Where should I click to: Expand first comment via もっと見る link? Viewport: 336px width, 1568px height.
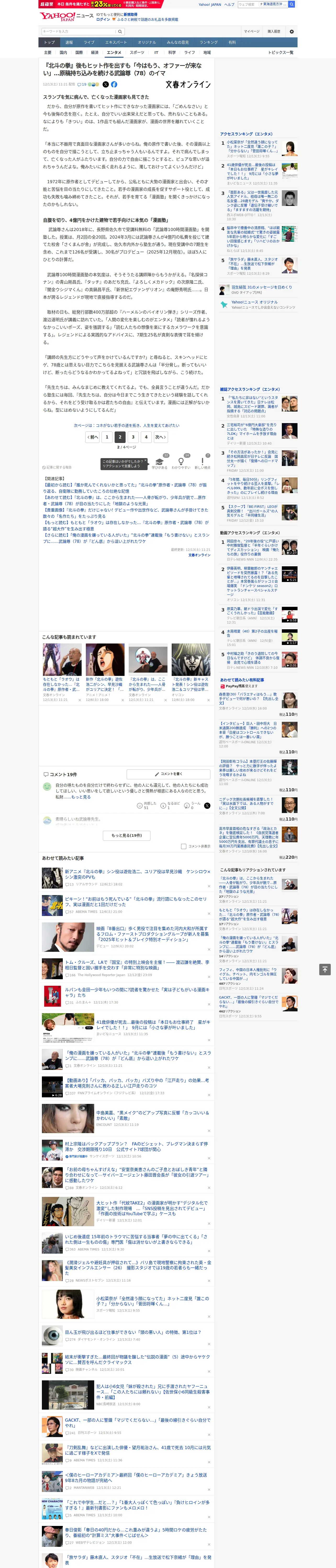[x=81, y=797]
